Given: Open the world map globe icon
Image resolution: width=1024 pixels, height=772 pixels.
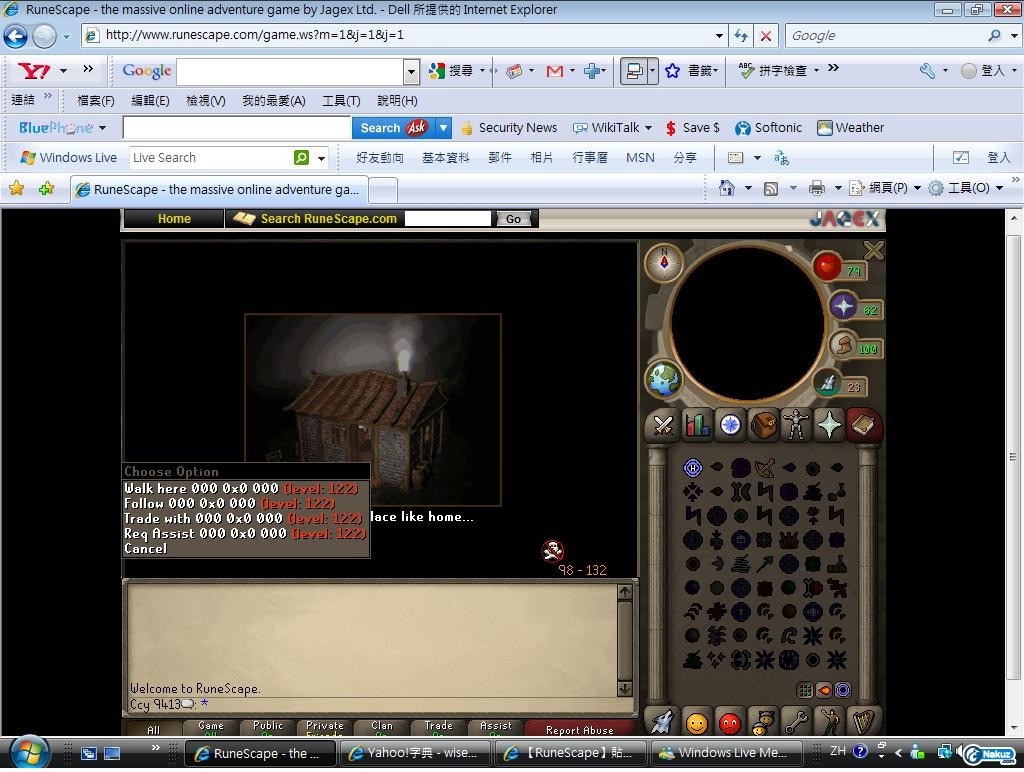Looking at the screenshot, I should coord(663,379).
